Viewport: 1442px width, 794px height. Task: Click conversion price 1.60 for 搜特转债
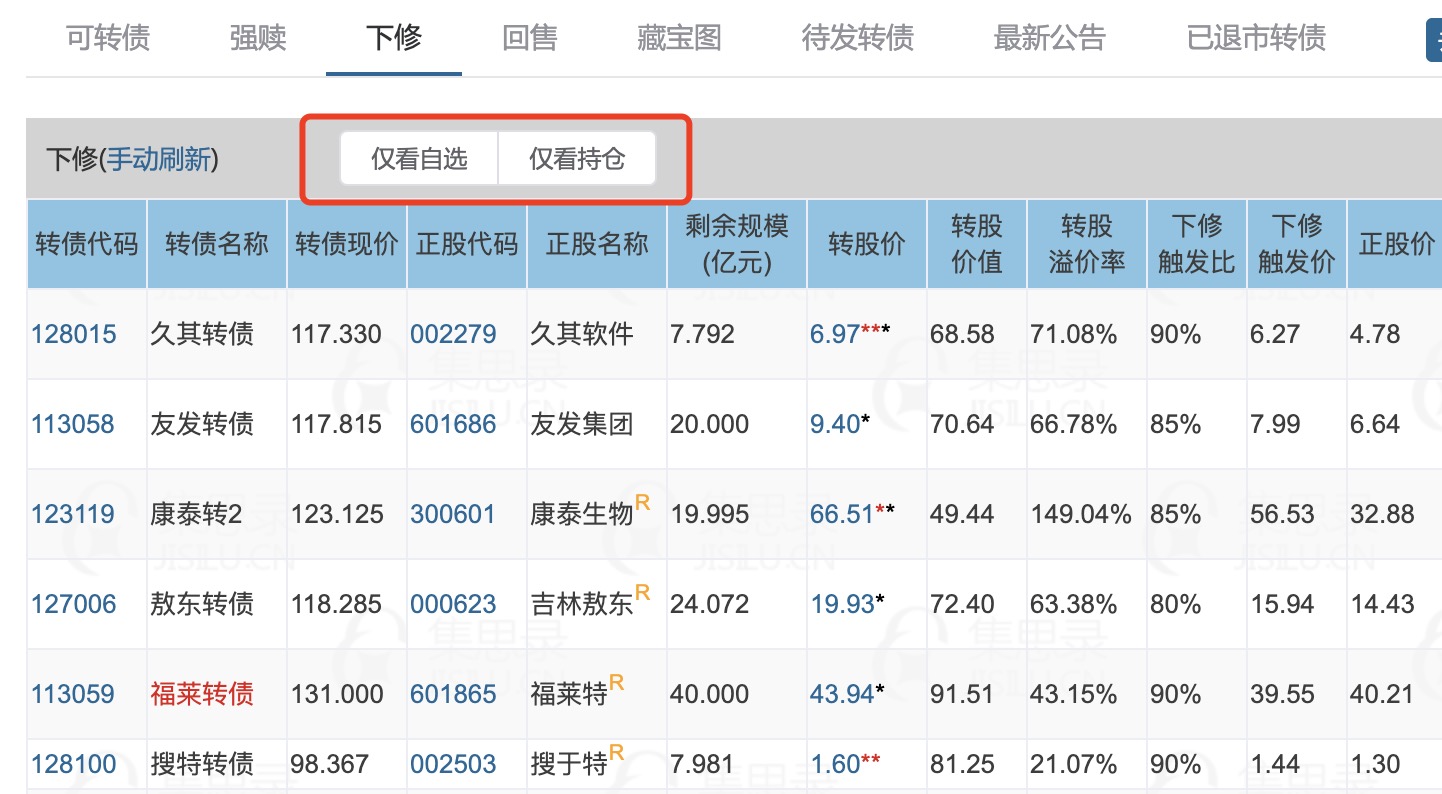point(835,764)
